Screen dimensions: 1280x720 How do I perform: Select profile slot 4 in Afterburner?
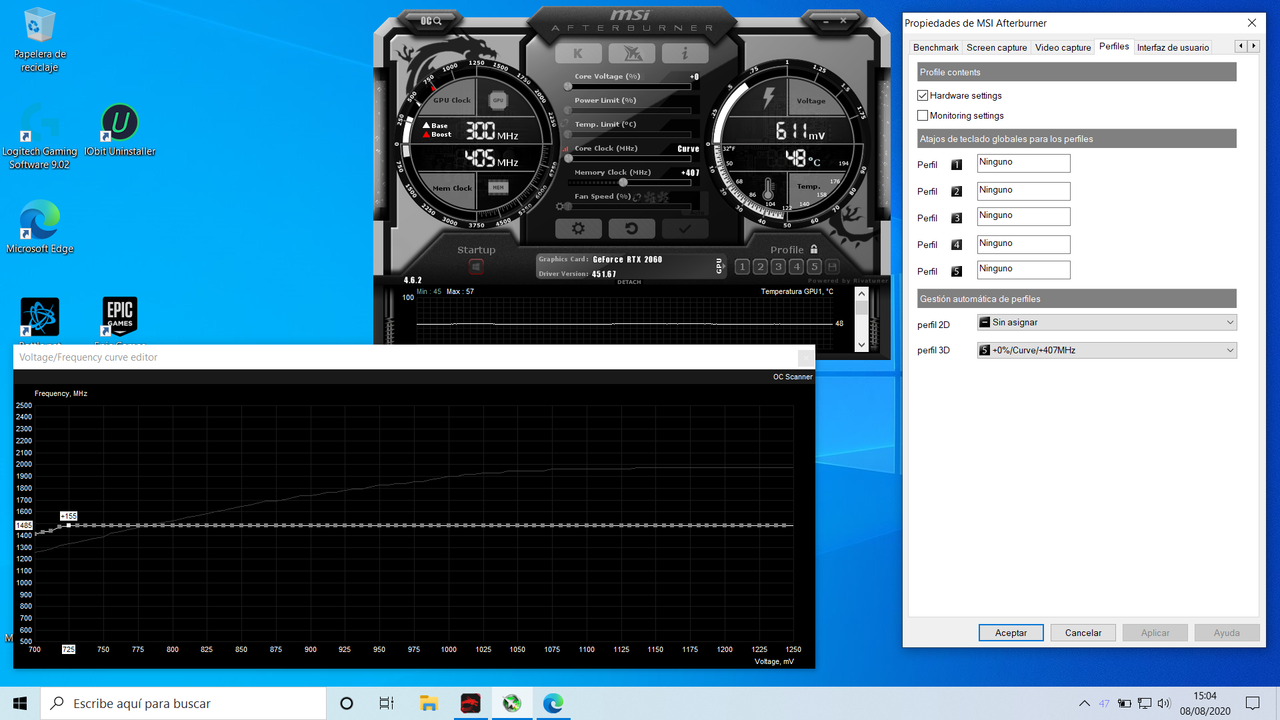tap(796, 267)
